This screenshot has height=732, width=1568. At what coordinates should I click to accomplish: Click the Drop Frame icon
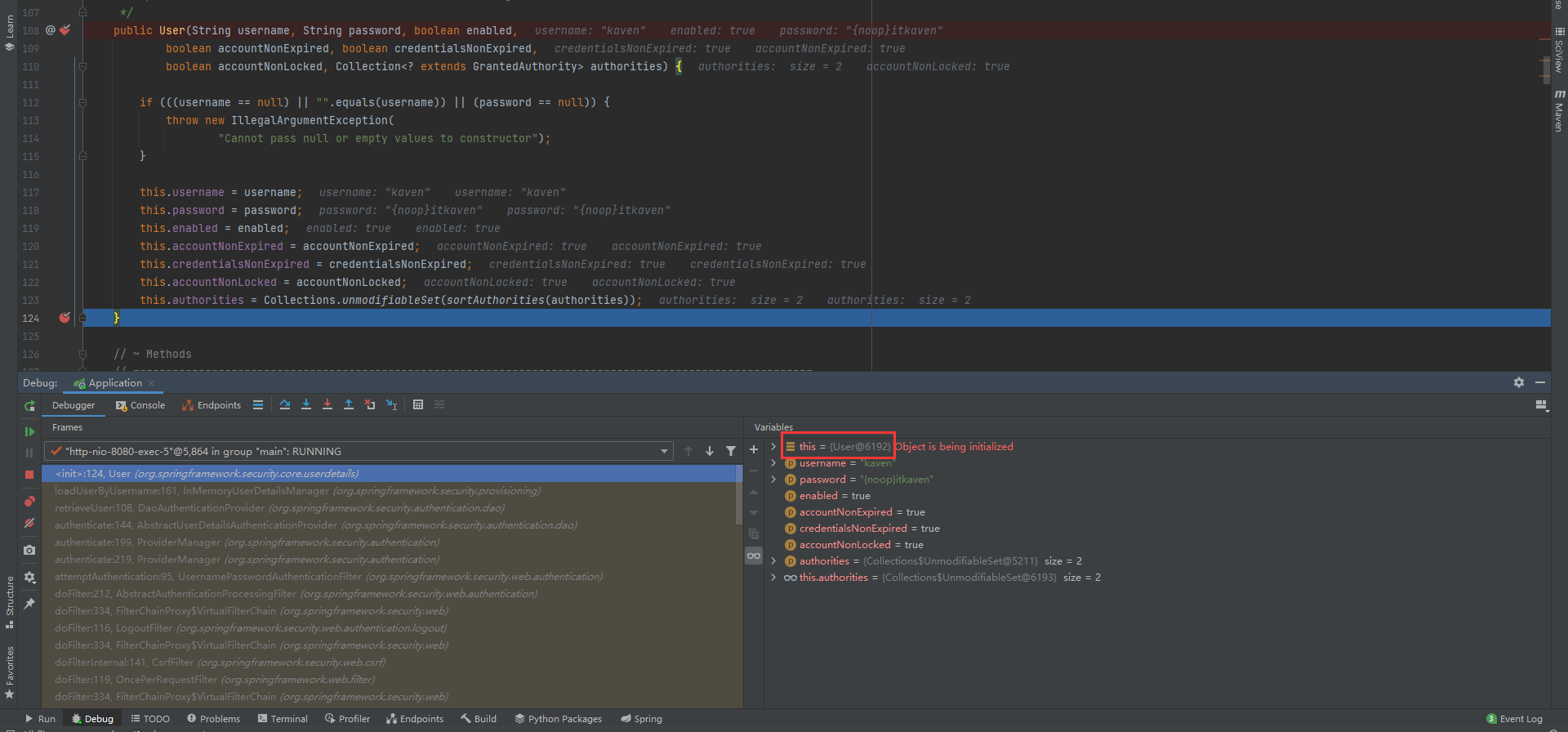pyautogui.click(x=370, y=404)
